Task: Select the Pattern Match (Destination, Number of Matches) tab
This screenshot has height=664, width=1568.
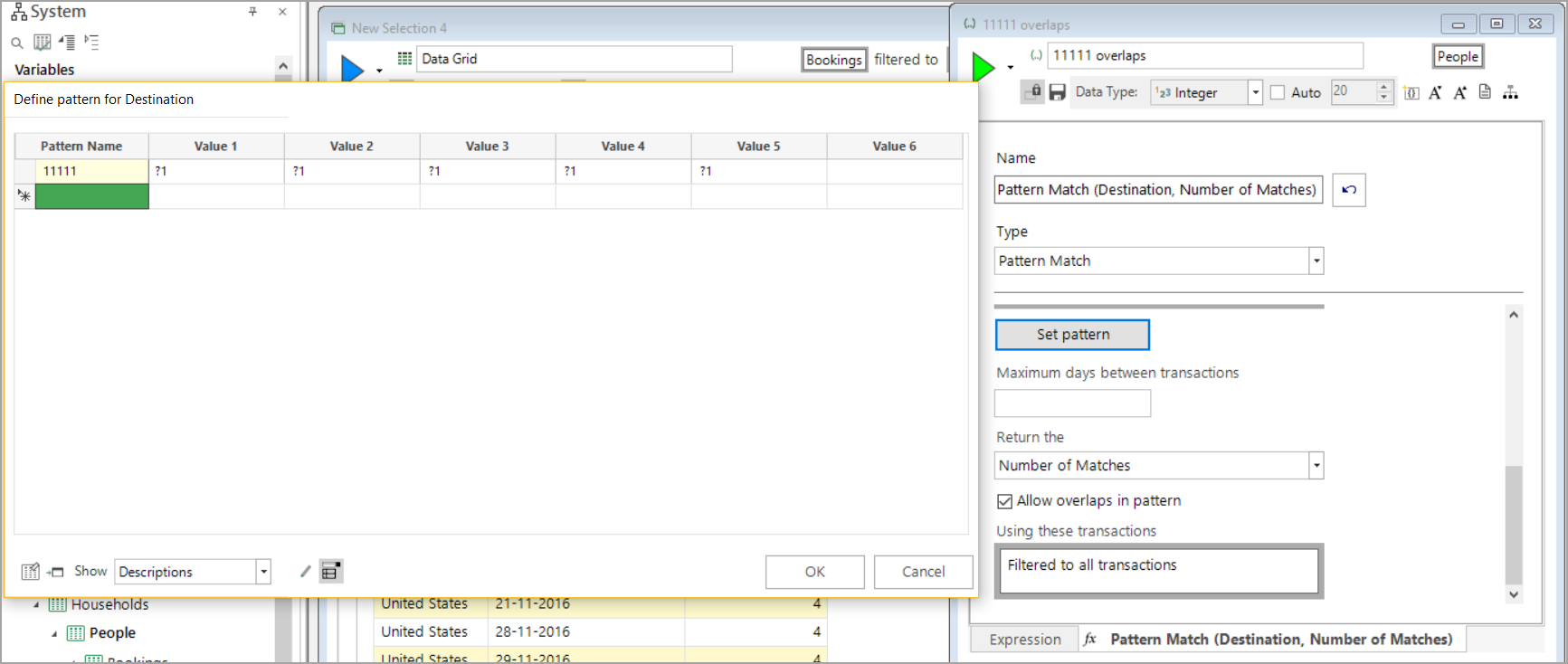Action: 1272,640
